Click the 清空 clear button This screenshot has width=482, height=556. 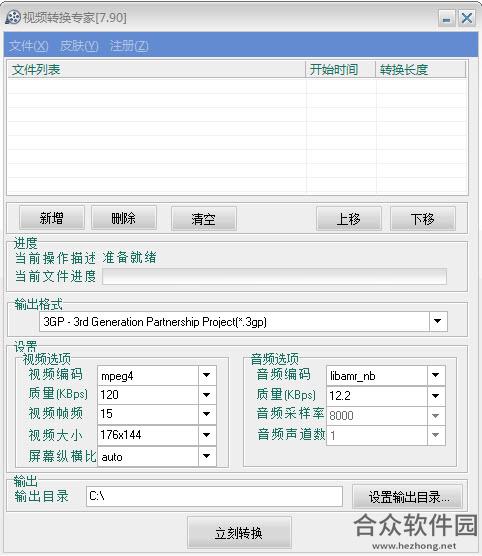coord(204,219)
